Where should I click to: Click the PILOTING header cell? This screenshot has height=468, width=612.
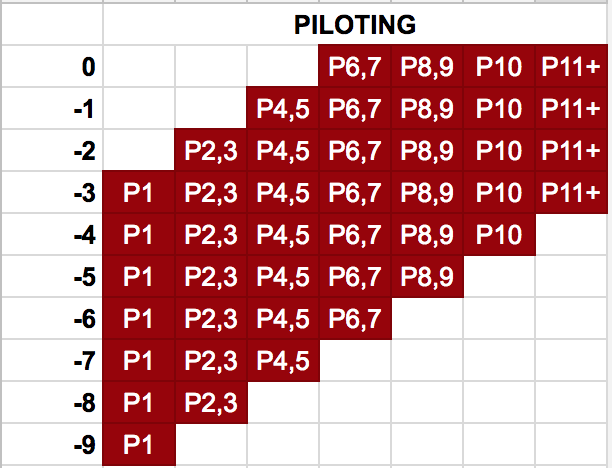355,23
